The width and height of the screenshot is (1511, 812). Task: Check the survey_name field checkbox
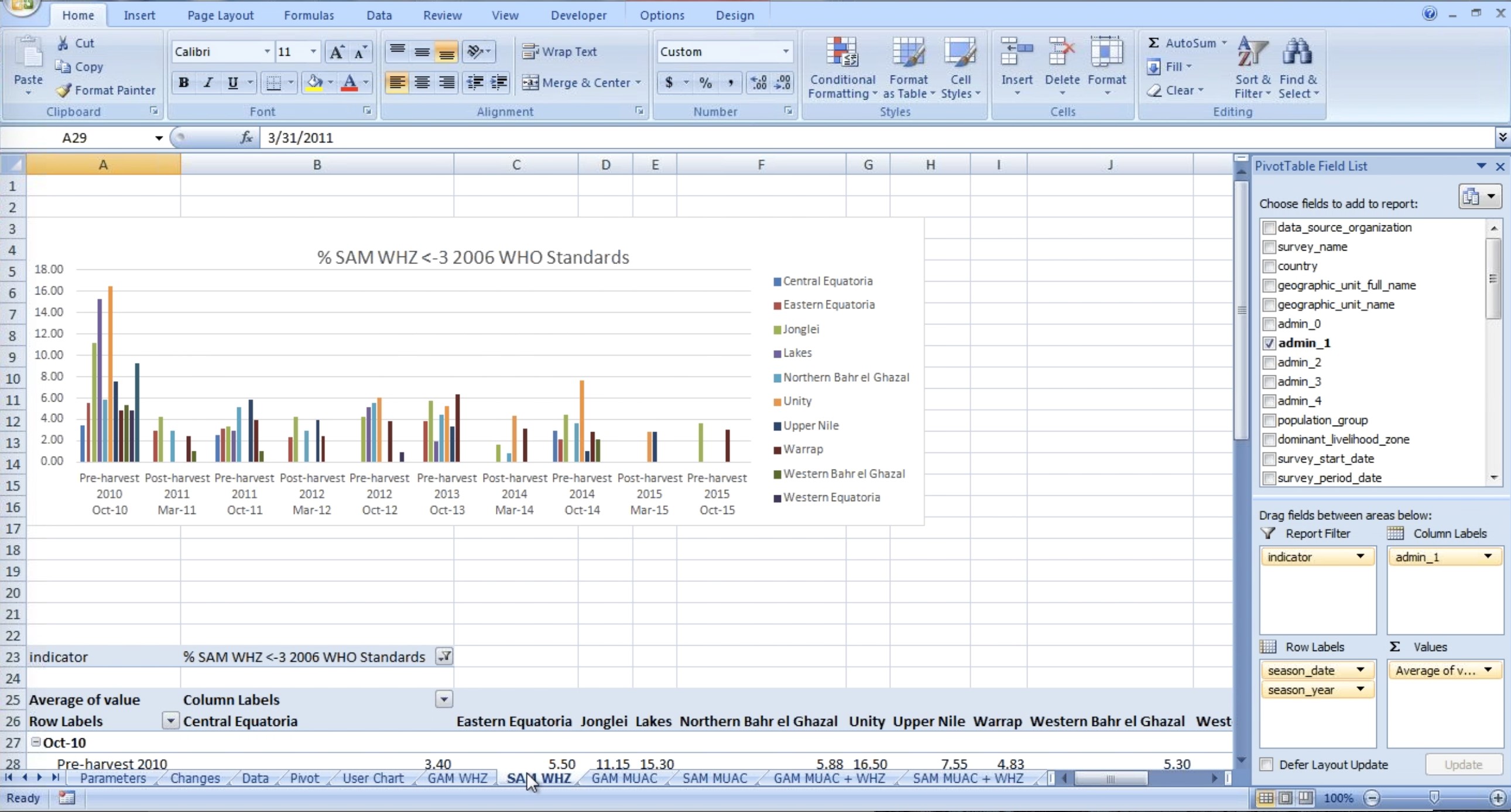click(1269, 247)
